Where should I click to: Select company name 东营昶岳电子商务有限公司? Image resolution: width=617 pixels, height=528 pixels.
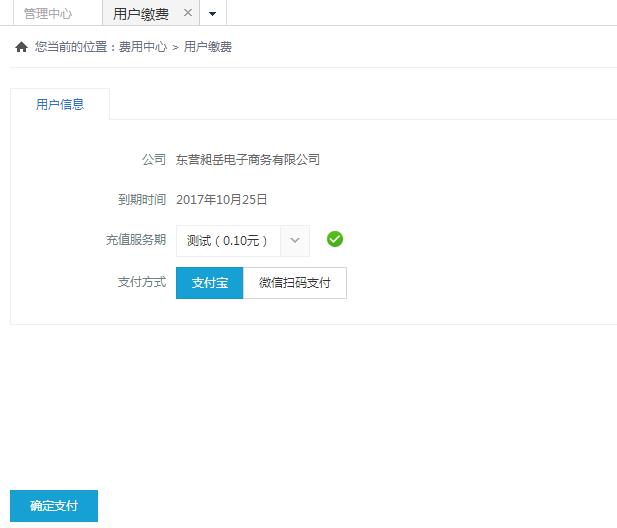pyautogui.click(x=248, y=160)
